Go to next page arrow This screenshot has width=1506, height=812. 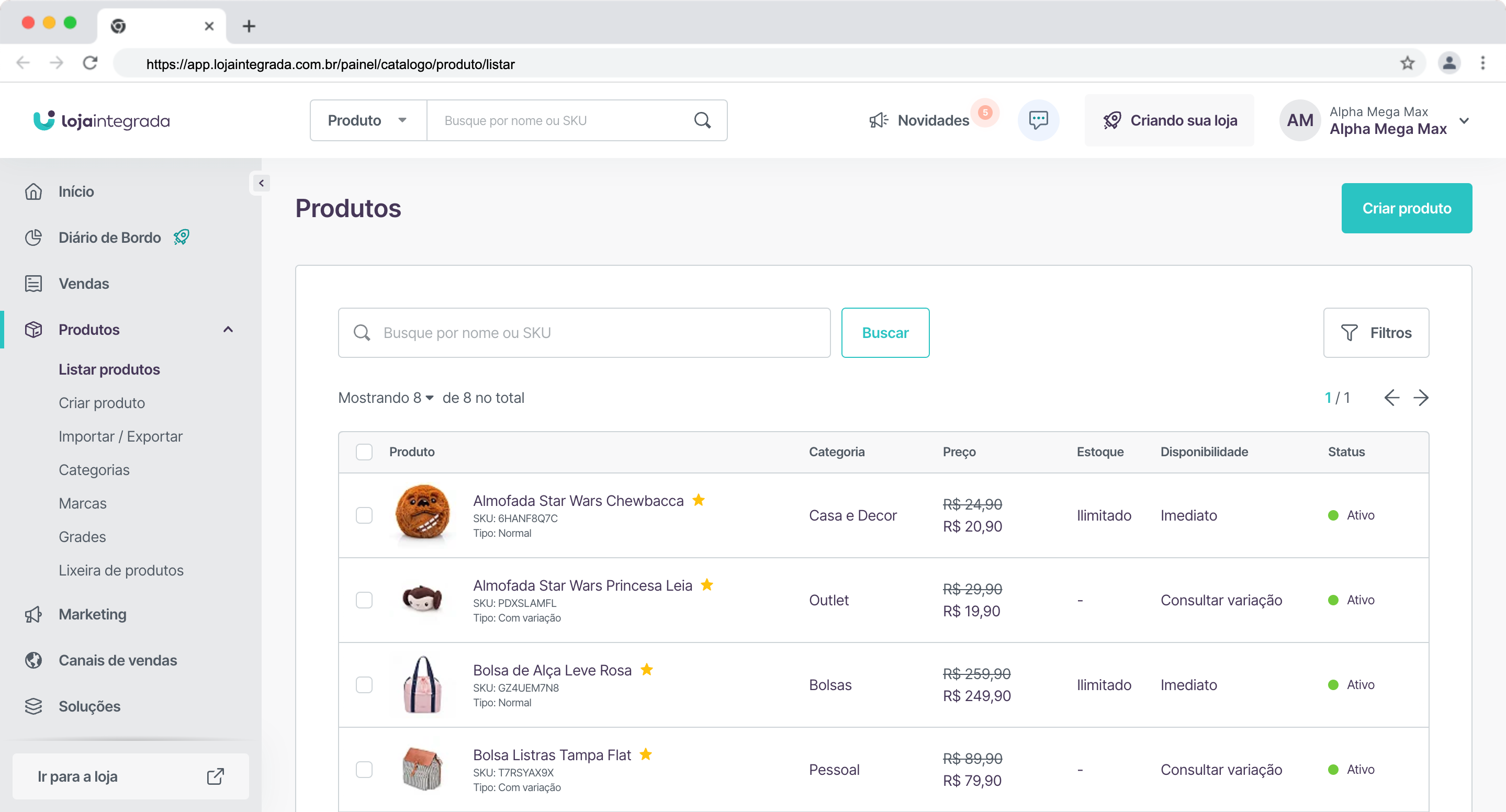click(1421, 398)
